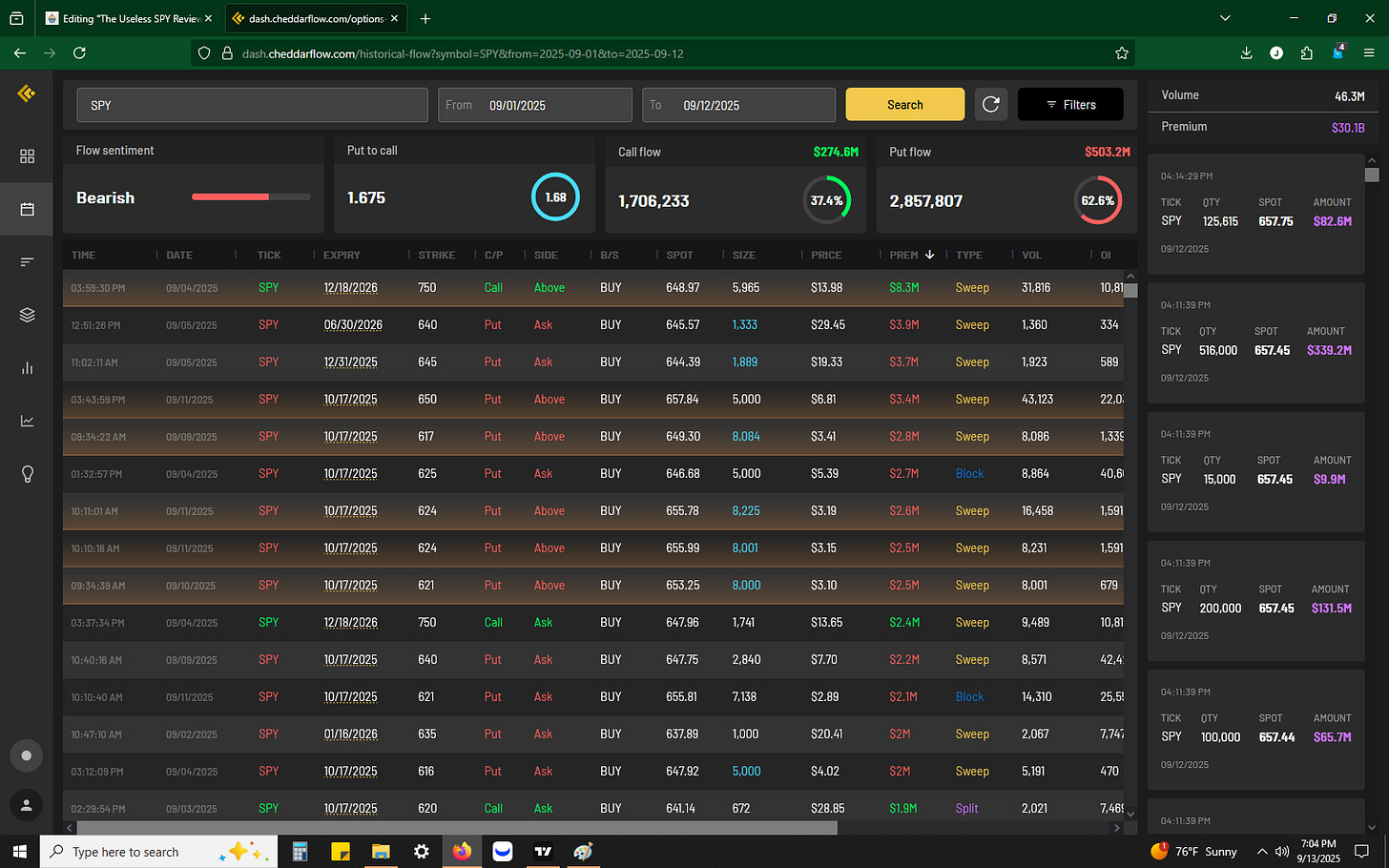Reload the page with browser refresh
Image resolution: width=1389 pixels, height=868 pixels.
click(x=79, y=53)
